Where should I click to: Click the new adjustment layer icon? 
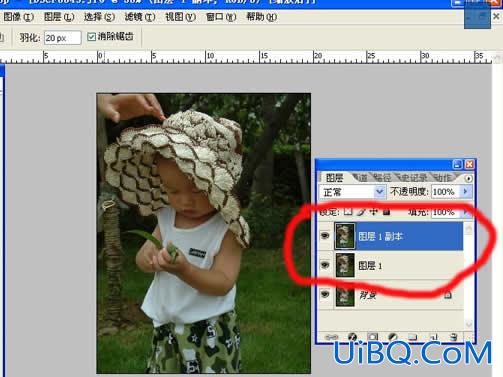393,337
